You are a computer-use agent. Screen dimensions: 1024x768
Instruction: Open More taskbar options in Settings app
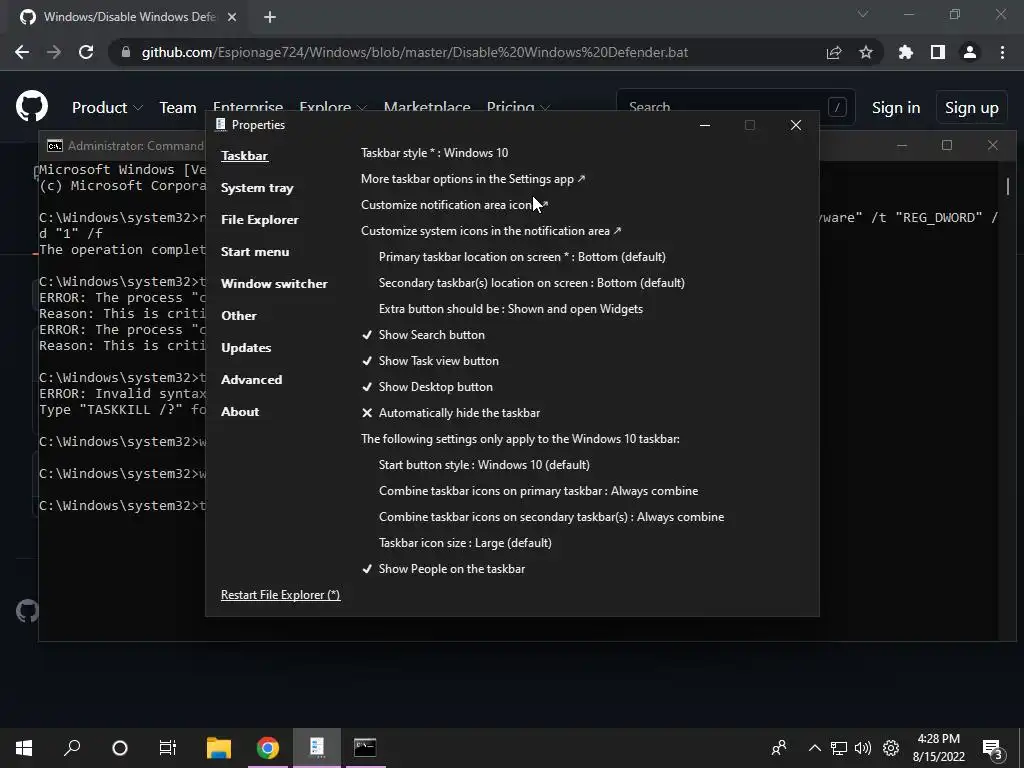point(473,179)
